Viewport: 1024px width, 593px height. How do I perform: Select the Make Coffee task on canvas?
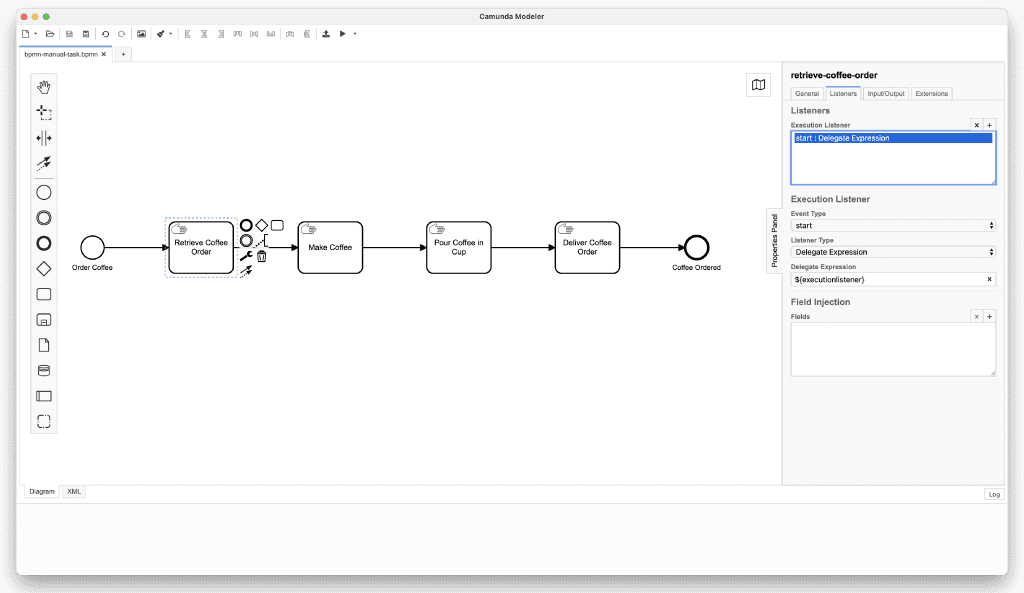(330, 247)
